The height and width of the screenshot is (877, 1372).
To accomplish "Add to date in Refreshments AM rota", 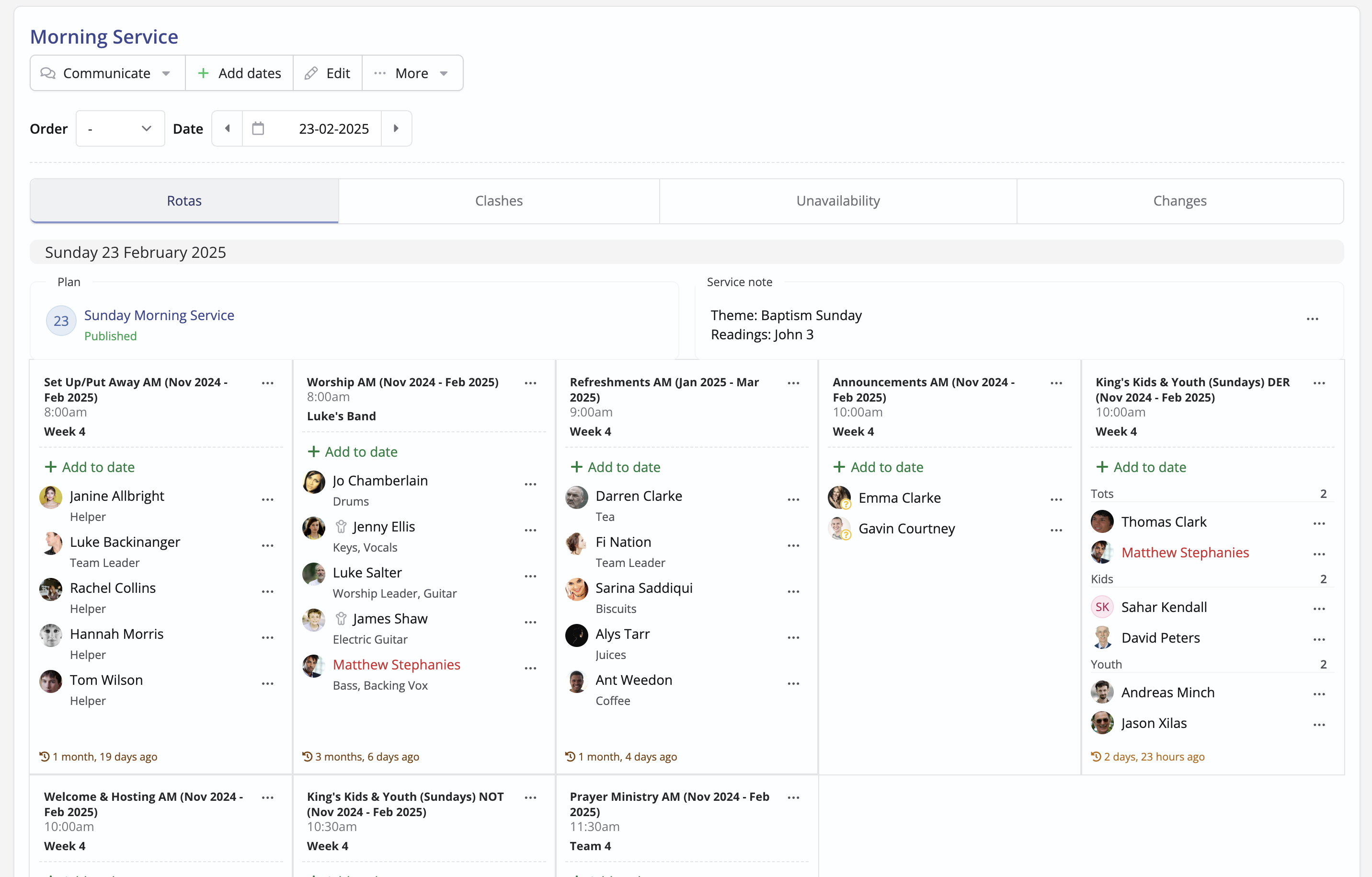I will tap(616, 467).
